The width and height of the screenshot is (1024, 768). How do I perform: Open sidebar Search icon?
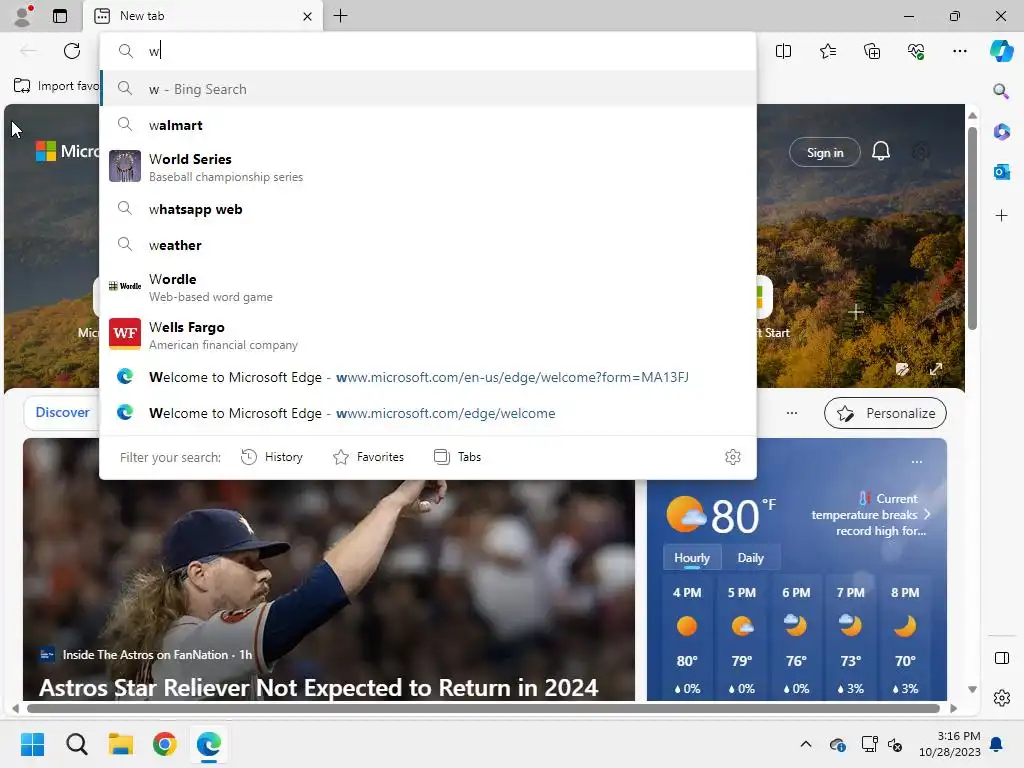[x=1001, y=91]
